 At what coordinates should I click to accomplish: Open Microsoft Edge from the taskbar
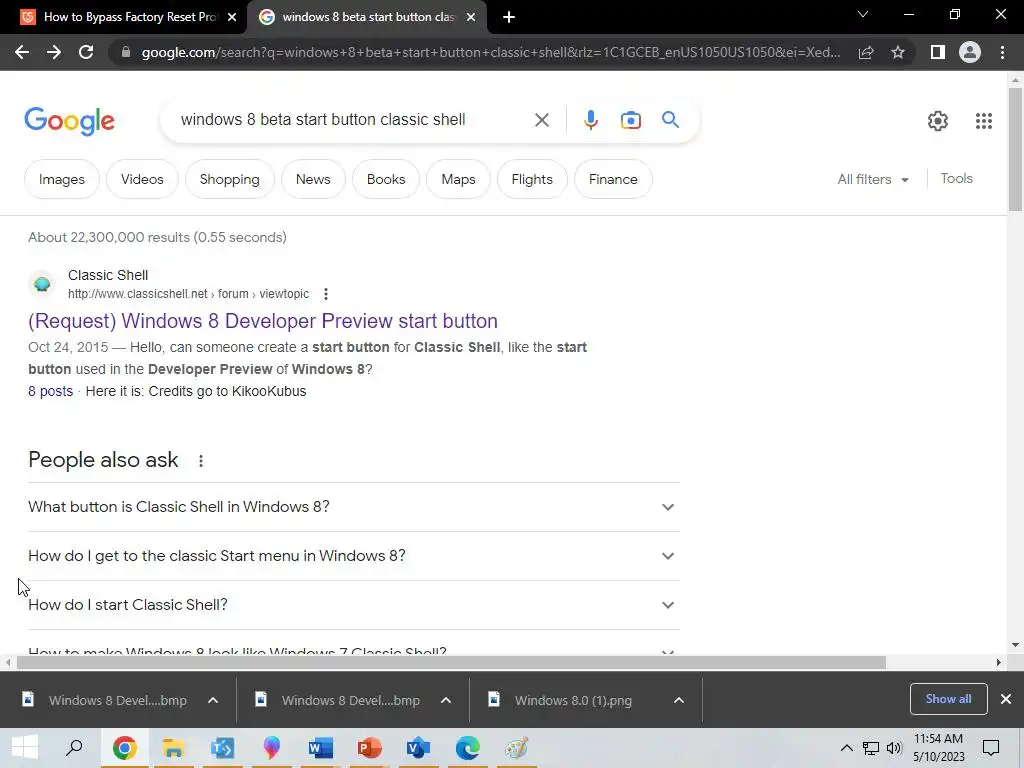[468, 748]
